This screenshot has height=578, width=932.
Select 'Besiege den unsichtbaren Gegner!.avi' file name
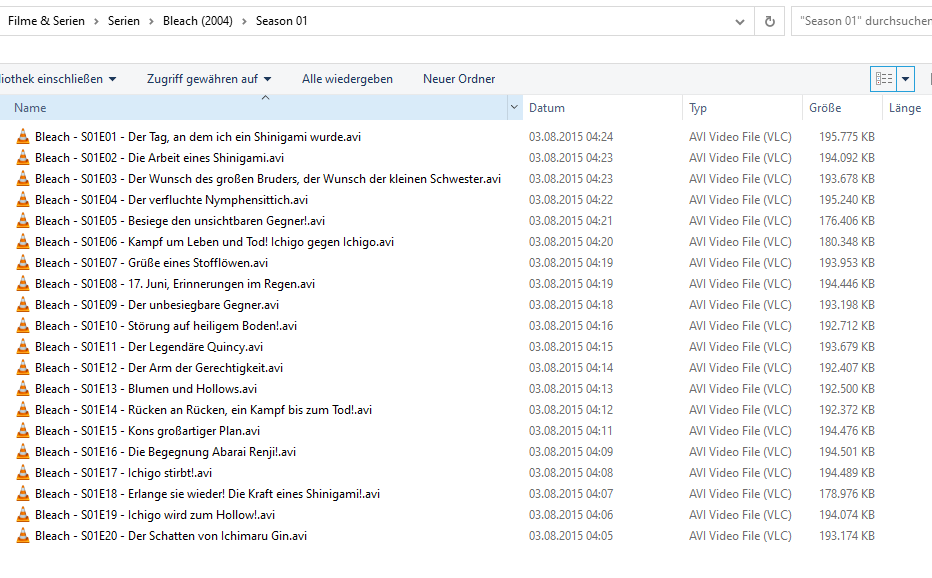click(x=226, y=221)
